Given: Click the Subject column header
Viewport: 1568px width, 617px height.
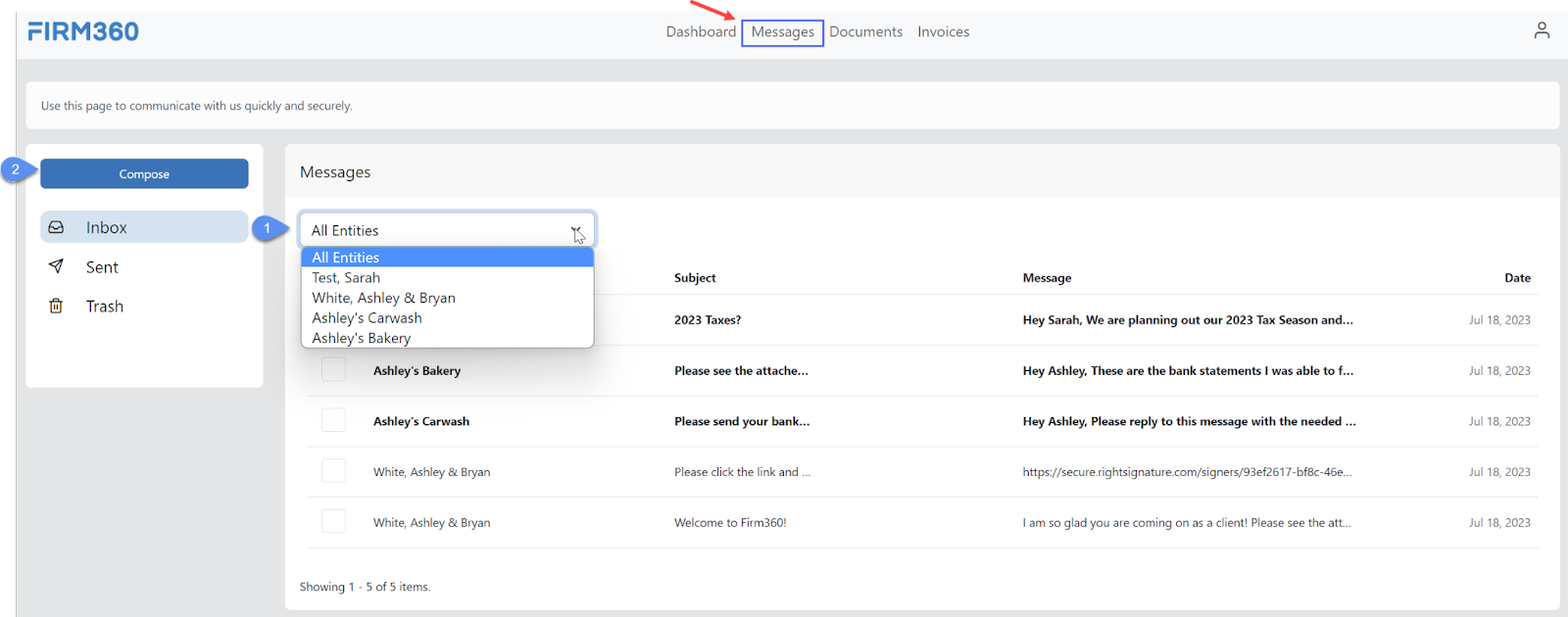Looking at the screenshot, I should point(695,278).
